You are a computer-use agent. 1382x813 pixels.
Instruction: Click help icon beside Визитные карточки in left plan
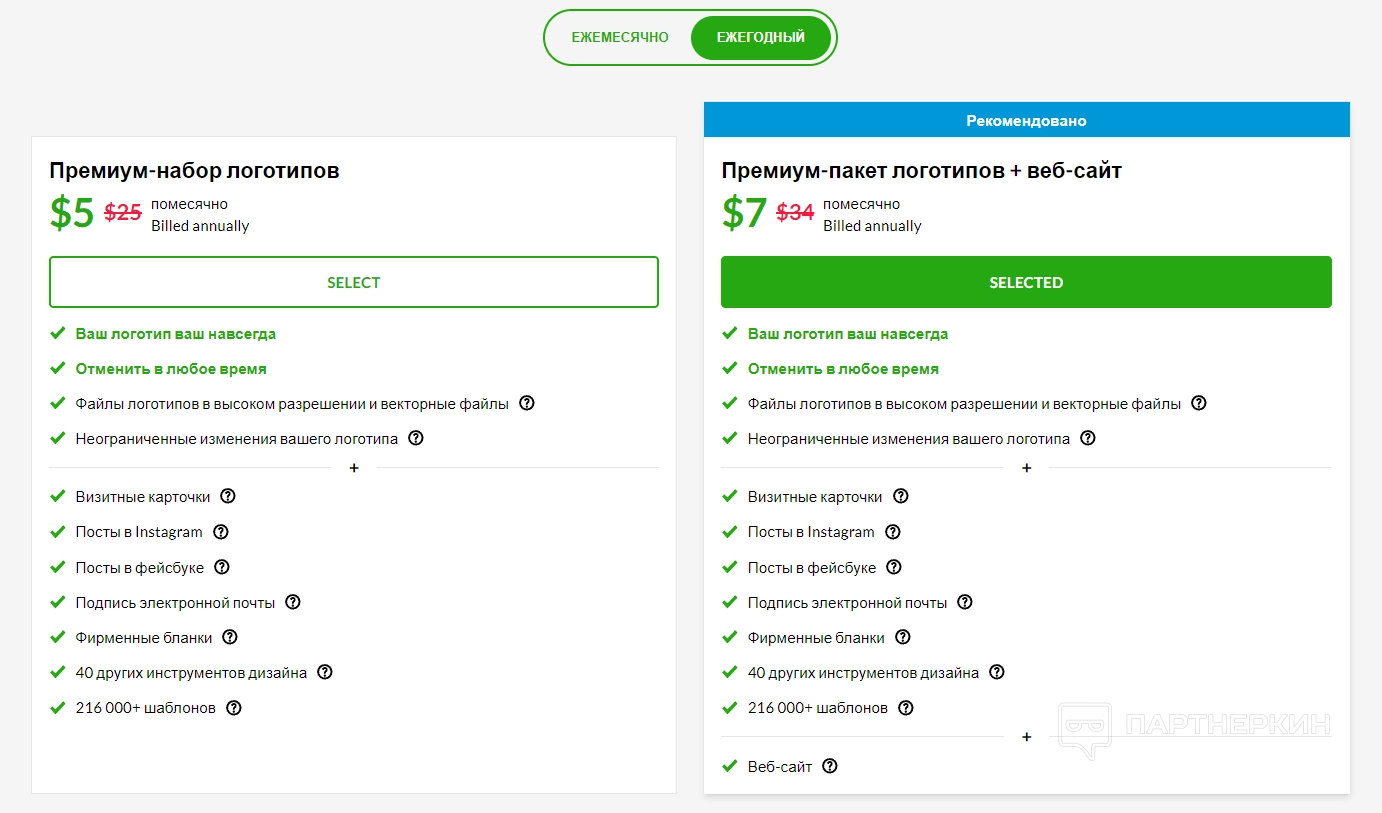pyautogui.click(x=228, y=496)
